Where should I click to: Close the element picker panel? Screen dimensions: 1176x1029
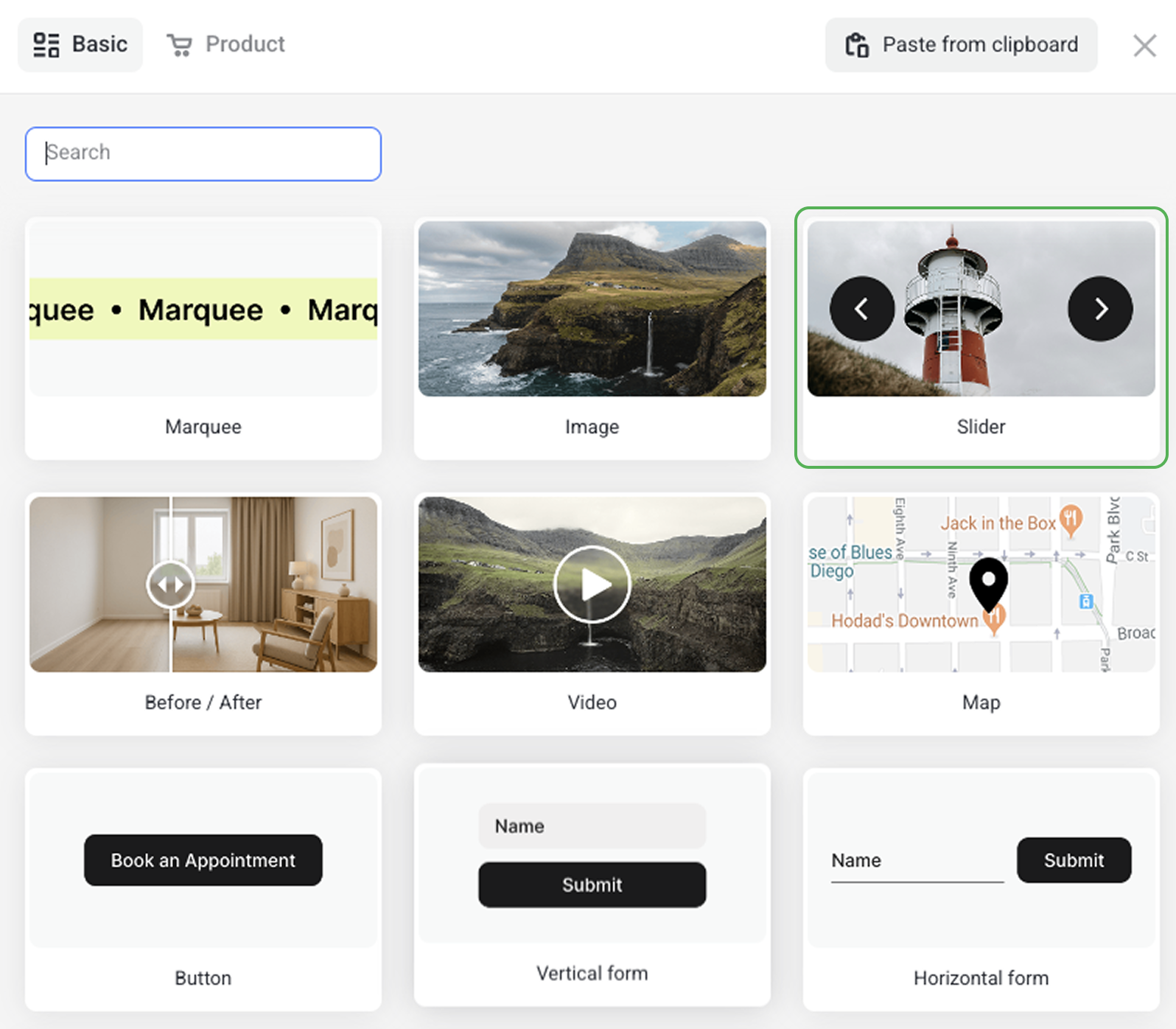click(1144, 46)
